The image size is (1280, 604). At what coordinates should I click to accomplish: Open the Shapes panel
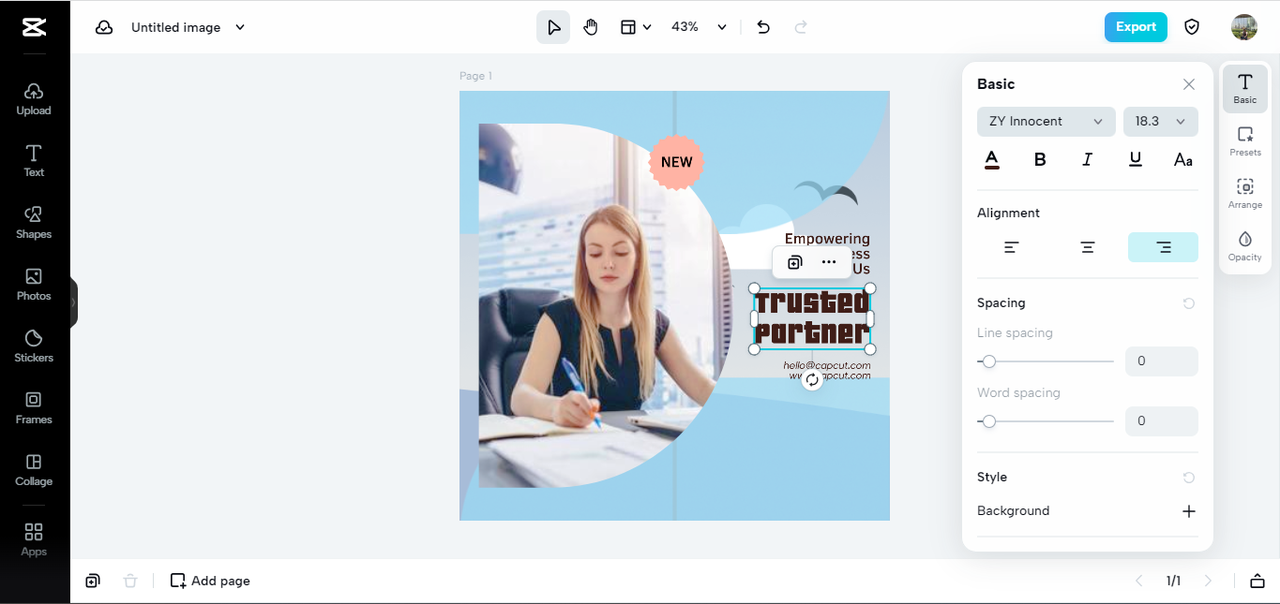(x=34, y=222)
